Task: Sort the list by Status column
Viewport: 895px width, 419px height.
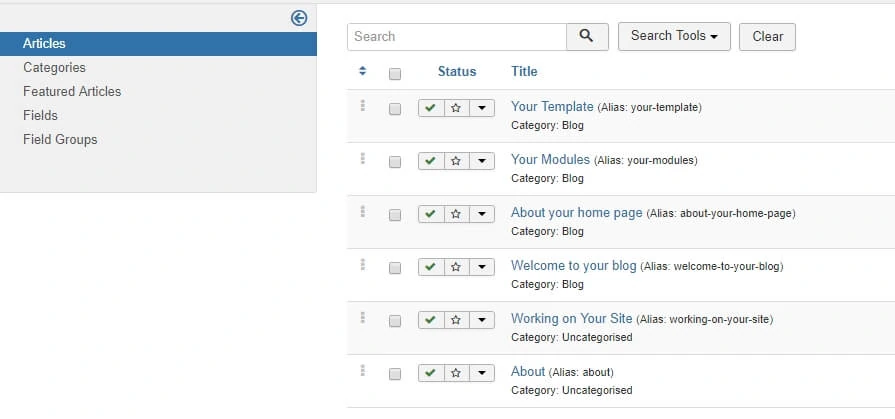Action: pyautogui.click(x=457, y=71)
